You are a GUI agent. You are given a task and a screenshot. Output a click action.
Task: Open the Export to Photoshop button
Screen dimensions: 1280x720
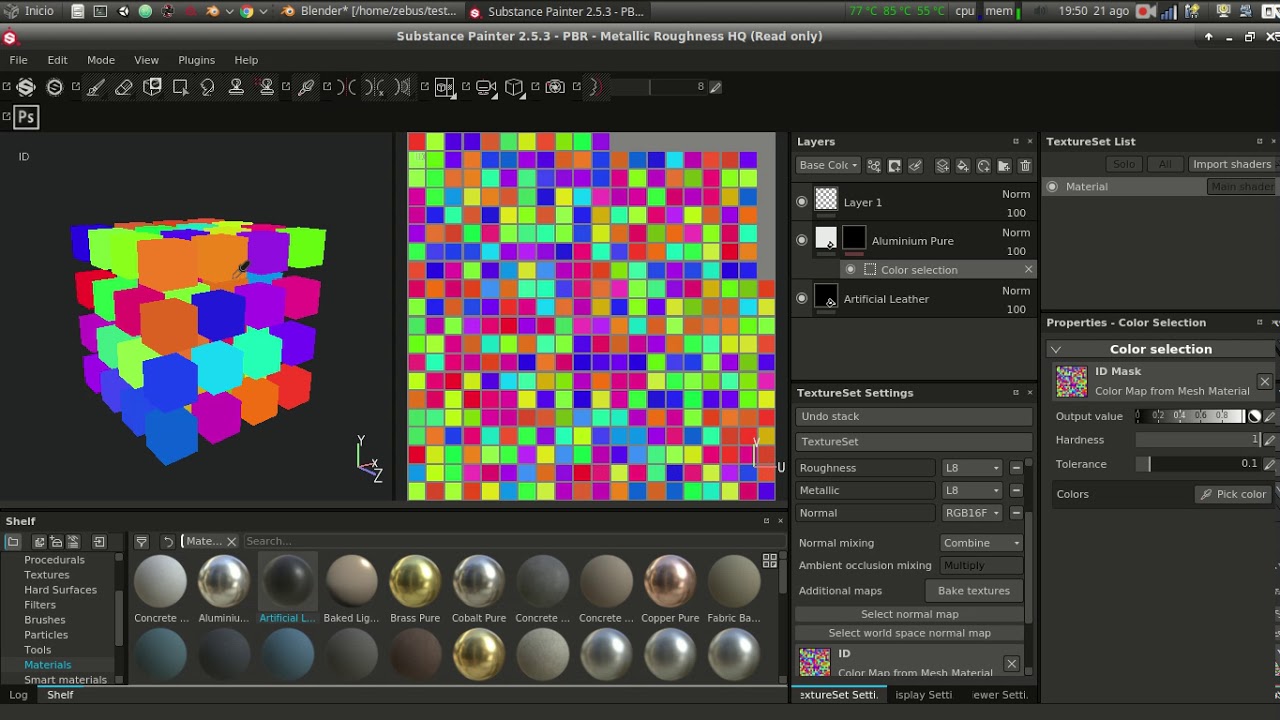point(26,117)
